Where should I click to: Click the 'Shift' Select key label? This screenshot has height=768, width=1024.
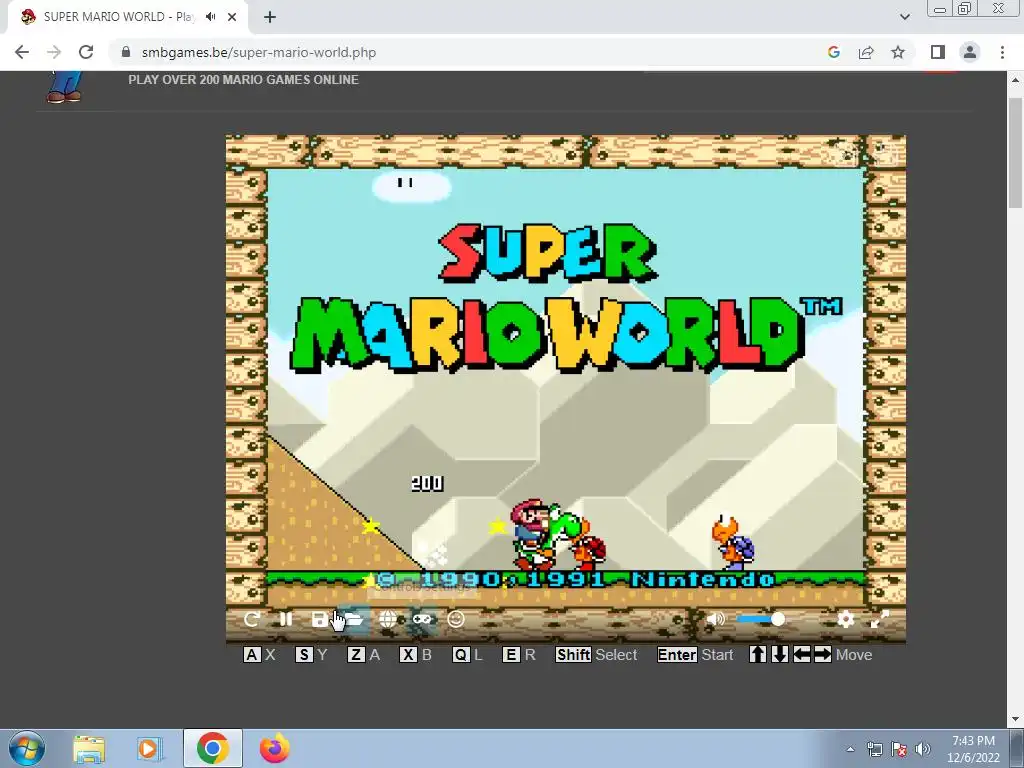pyautogui.click(x=573, y=654)
